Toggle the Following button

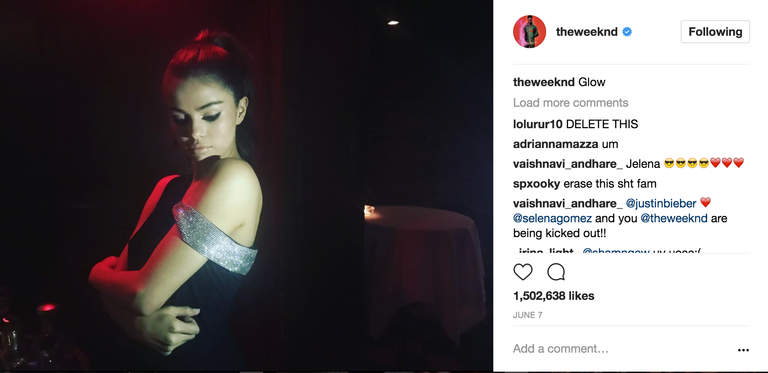(x=715, y=32)
